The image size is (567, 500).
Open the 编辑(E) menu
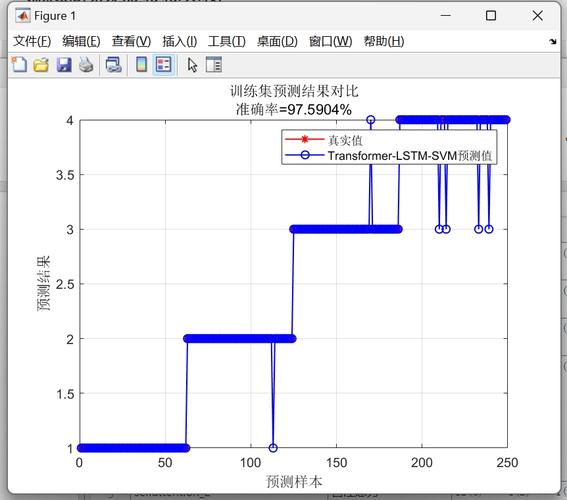point(81,41)
